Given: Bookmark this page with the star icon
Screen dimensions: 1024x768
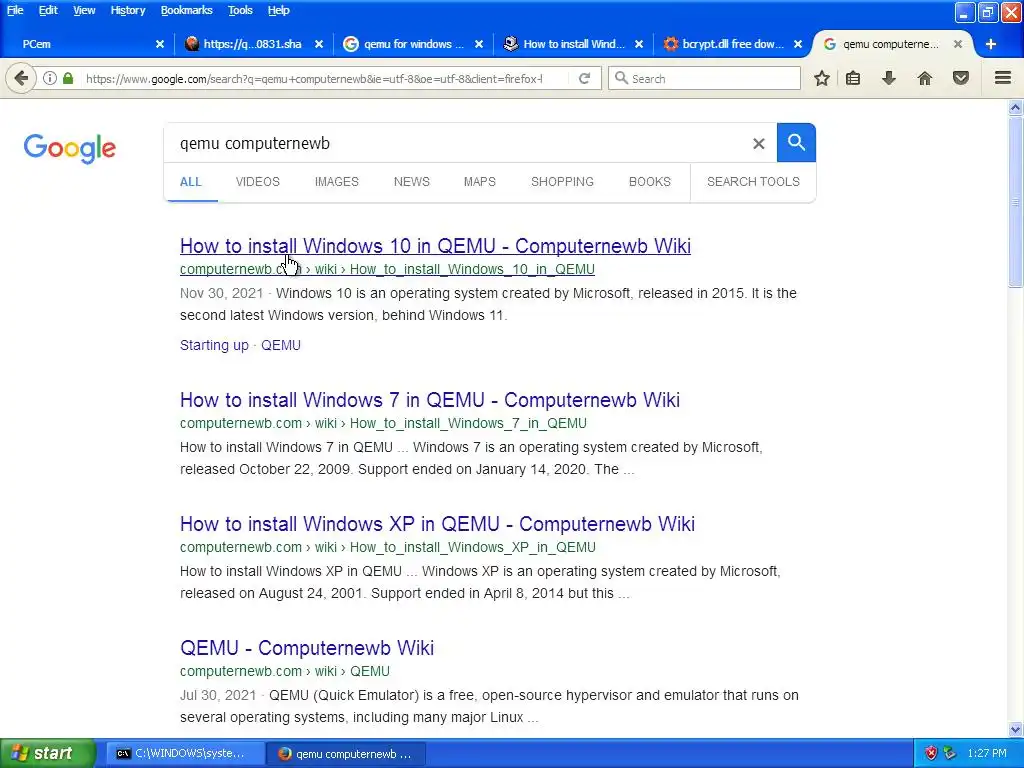Looking at the screenshot, I should pyautogui.click(x=822, y=78).
